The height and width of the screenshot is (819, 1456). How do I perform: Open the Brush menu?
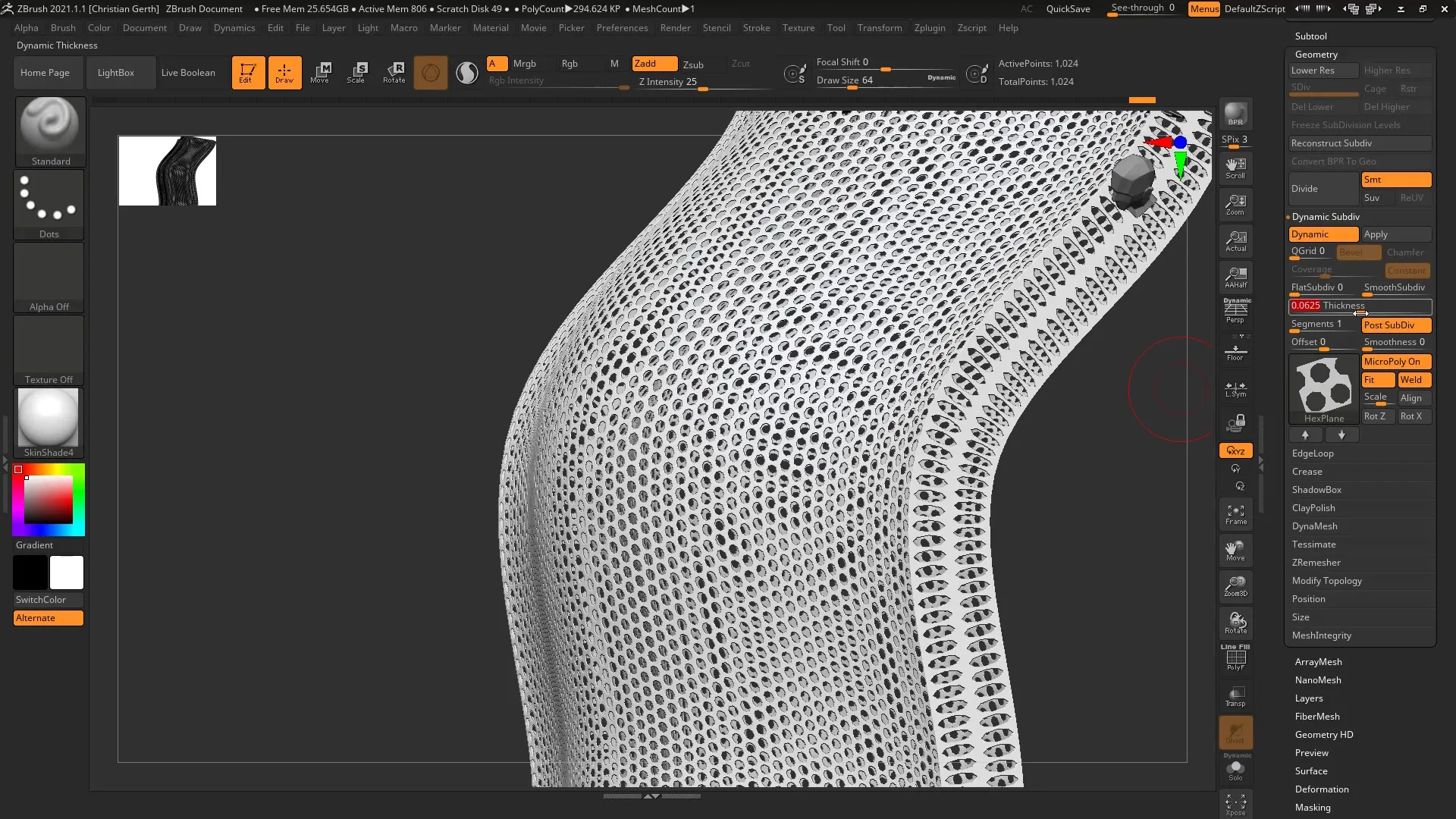(x=63, y=28)
